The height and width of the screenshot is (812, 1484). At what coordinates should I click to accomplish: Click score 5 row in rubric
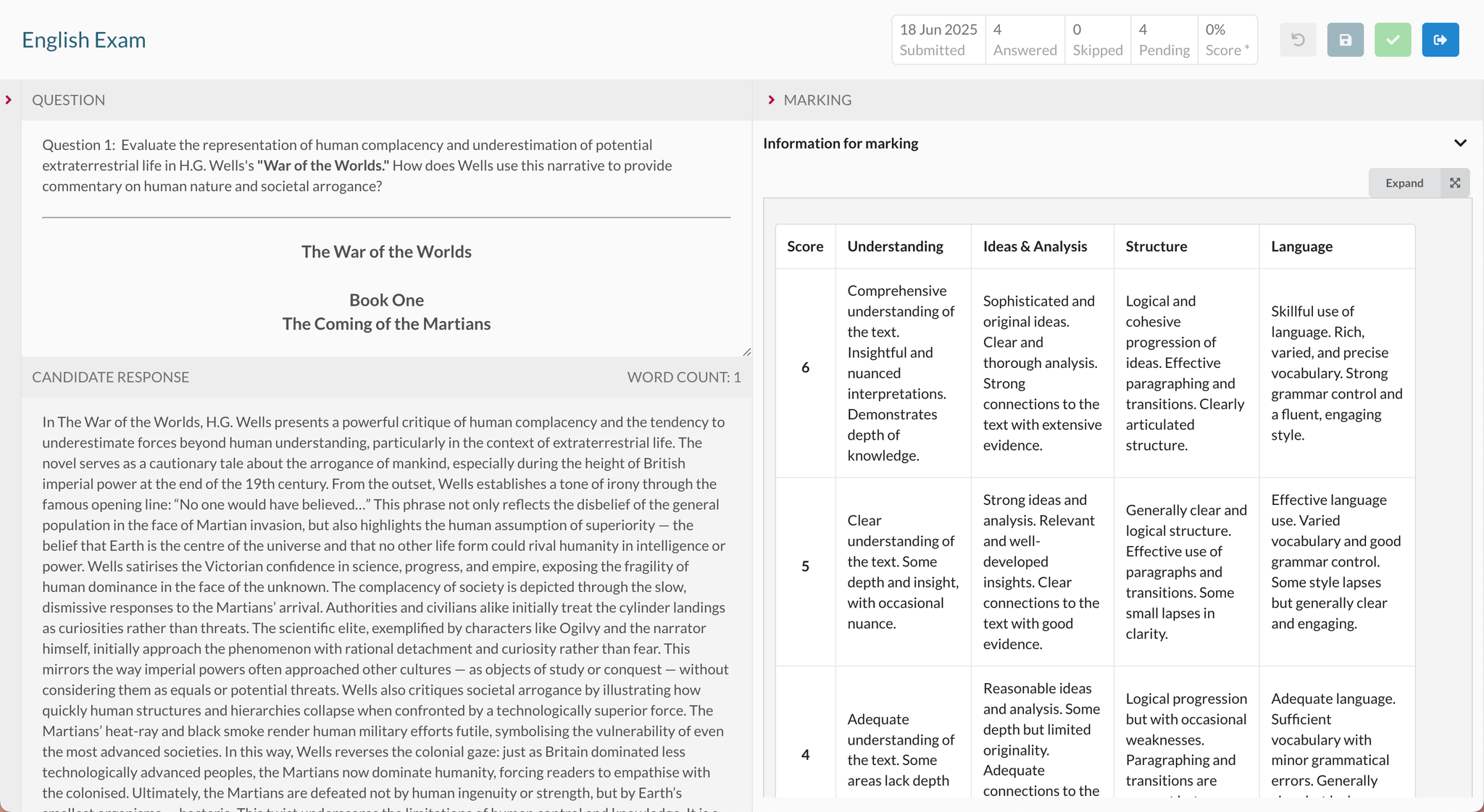pos(805,566)
